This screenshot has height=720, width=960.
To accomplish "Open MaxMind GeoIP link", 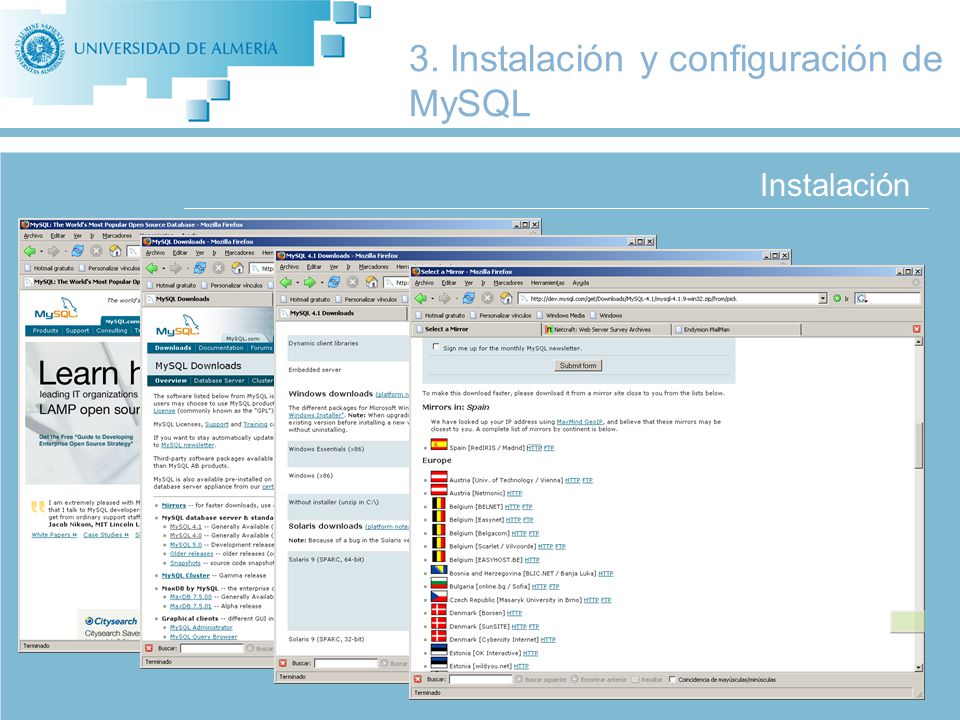I will (x=579, y=422).
